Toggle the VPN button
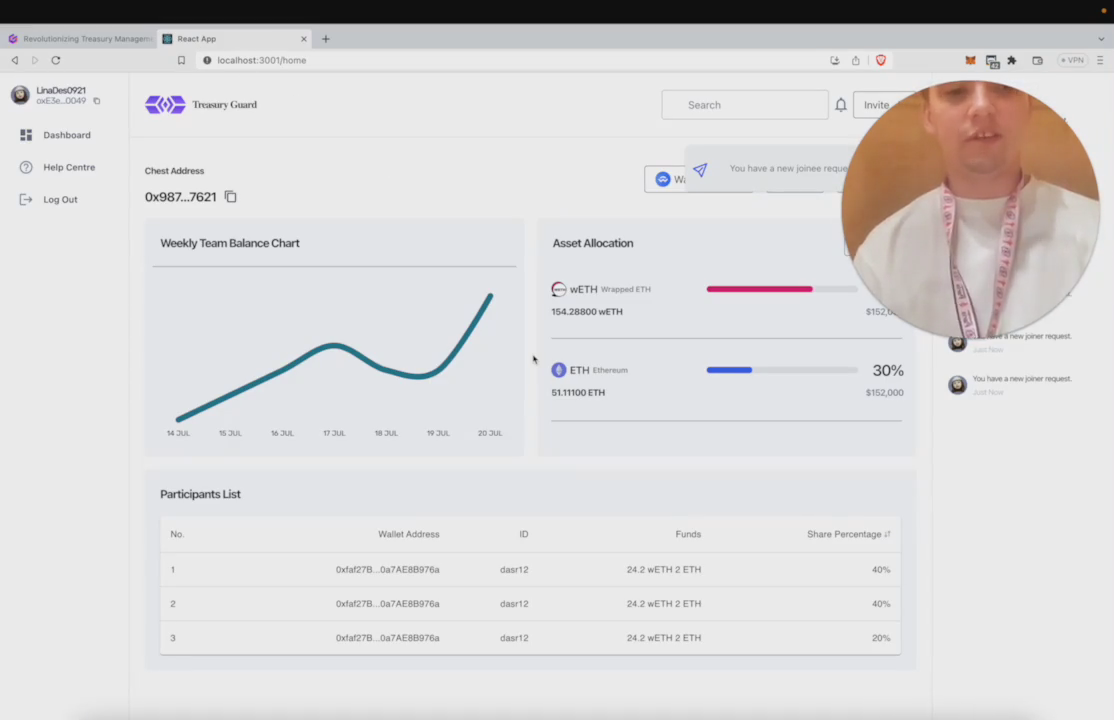 pyautogui.click(x=1073, y=60)
